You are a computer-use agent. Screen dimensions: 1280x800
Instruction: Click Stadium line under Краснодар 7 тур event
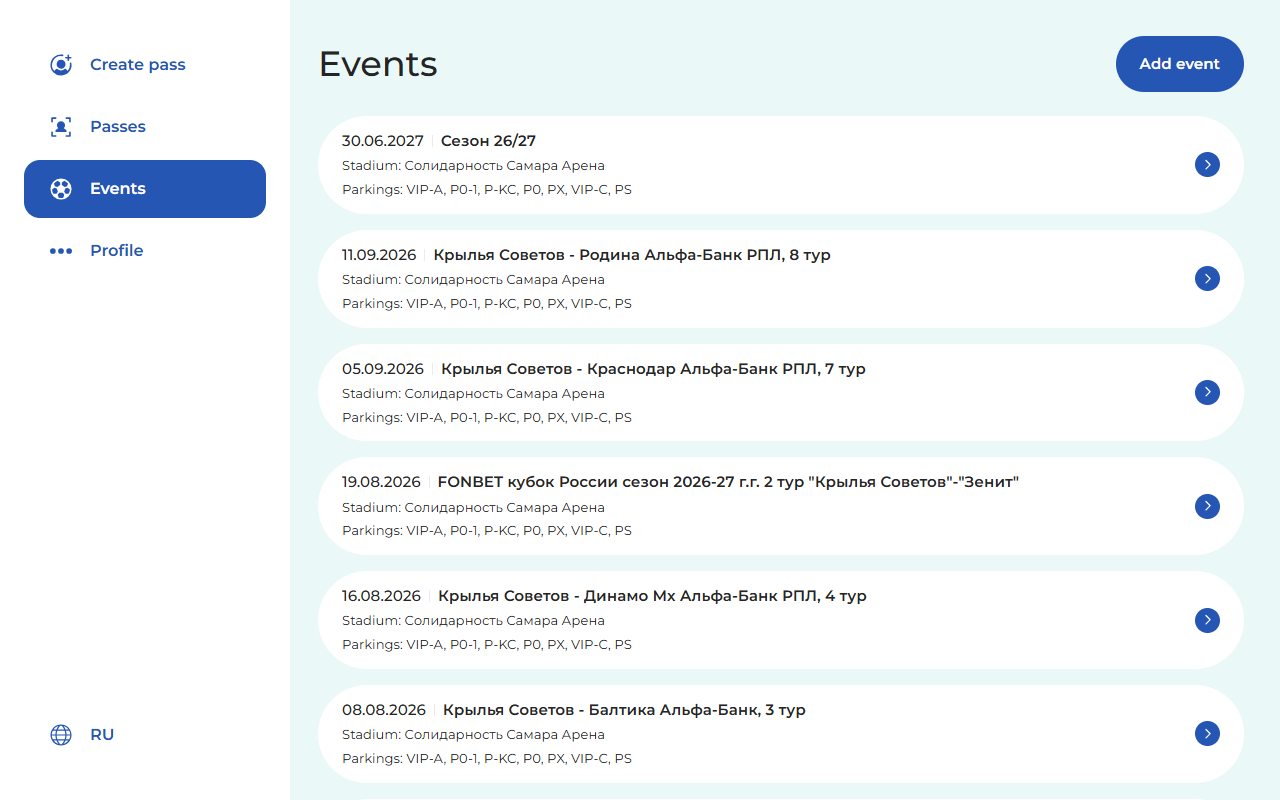(473, 394)
